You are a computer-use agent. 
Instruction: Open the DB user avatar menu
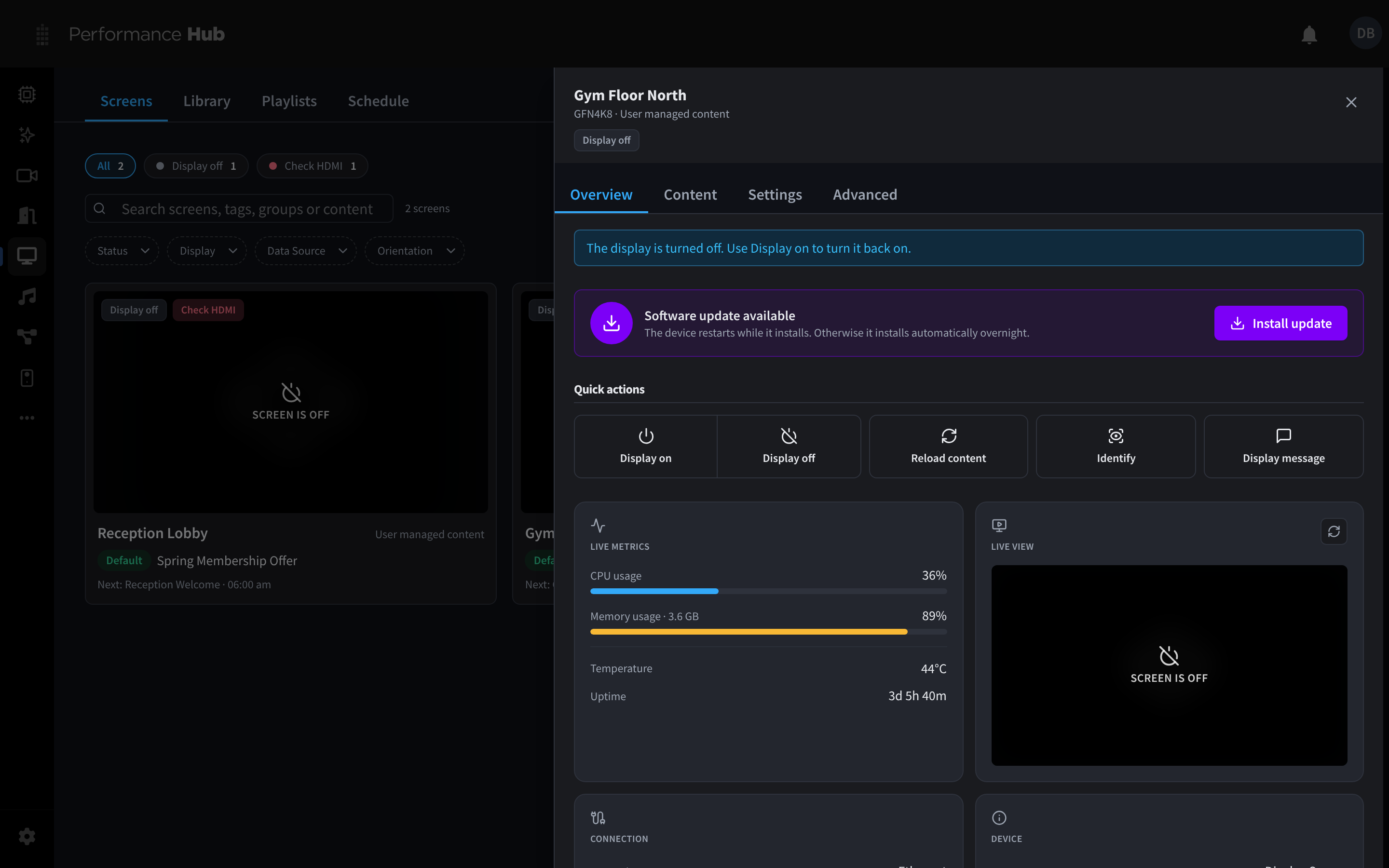tap(1365, 33)
